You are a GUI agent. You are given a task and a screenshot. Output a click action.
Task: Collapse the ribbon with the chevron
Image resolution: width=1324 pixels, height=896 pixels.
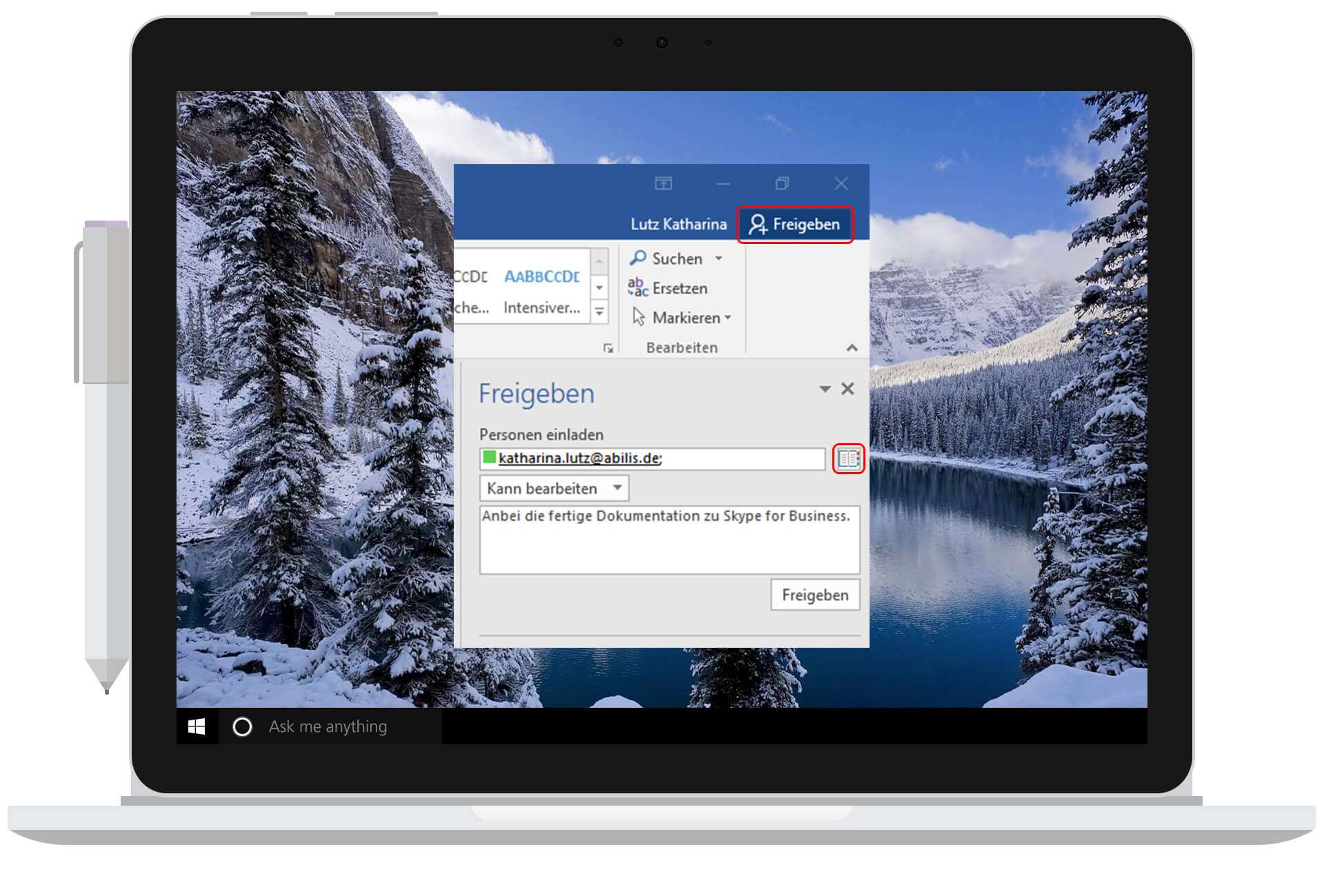click(x=852, y=348)
